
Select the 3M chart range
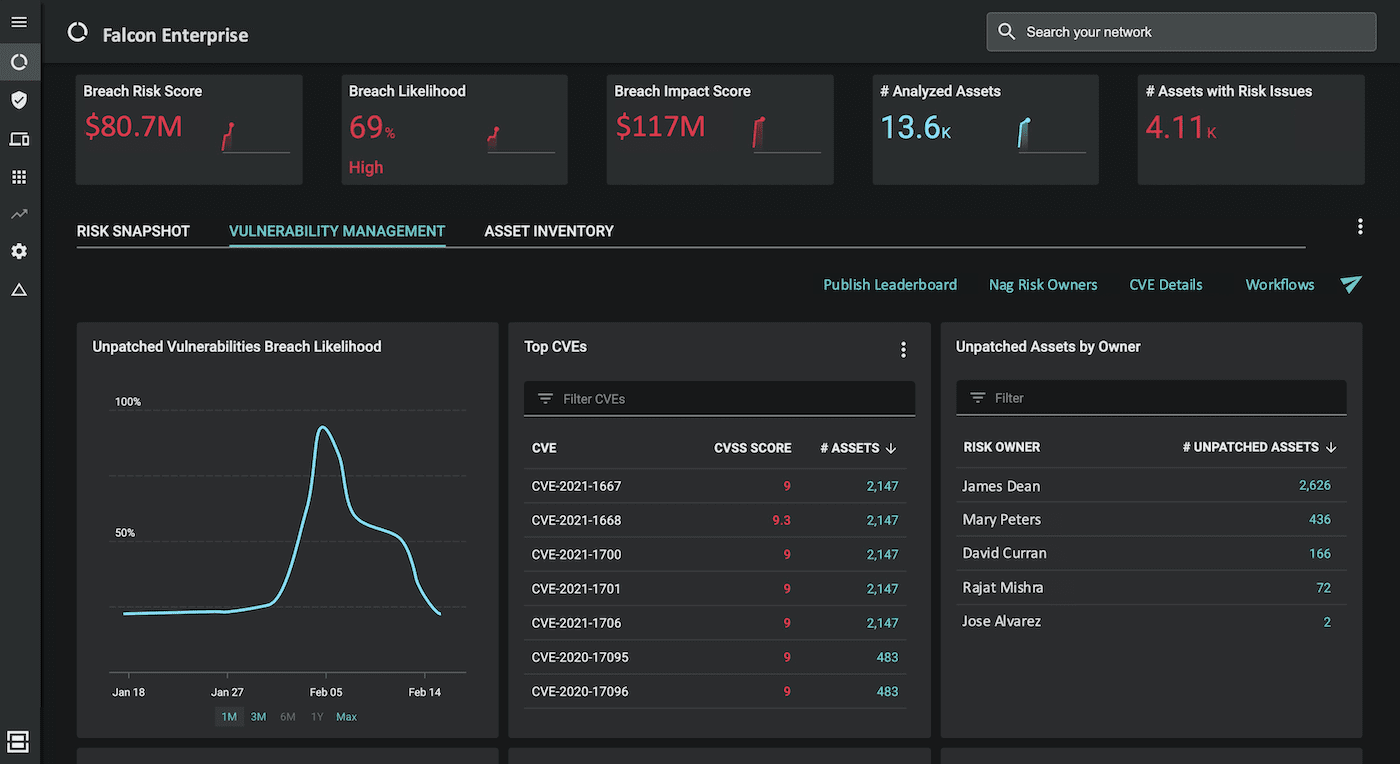coord(258,717)
